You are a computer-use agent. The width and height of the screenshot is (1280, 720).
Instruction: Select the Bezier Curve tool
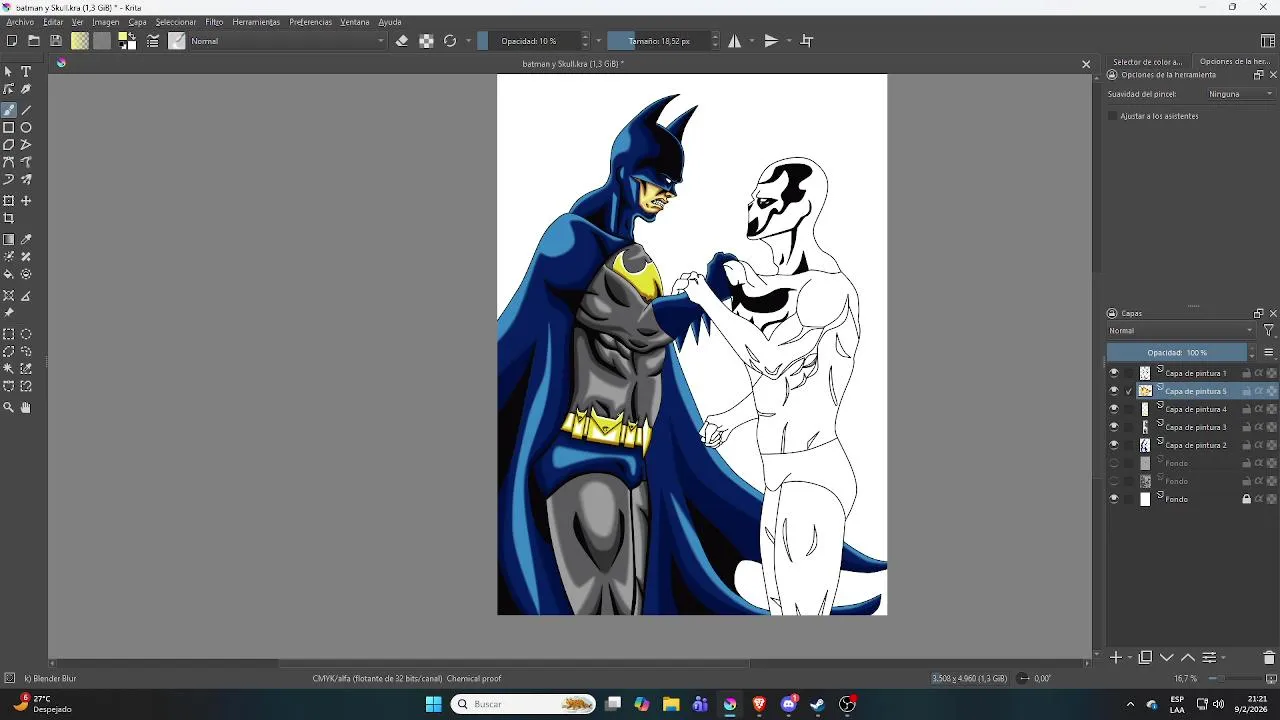tap(9, 162)
